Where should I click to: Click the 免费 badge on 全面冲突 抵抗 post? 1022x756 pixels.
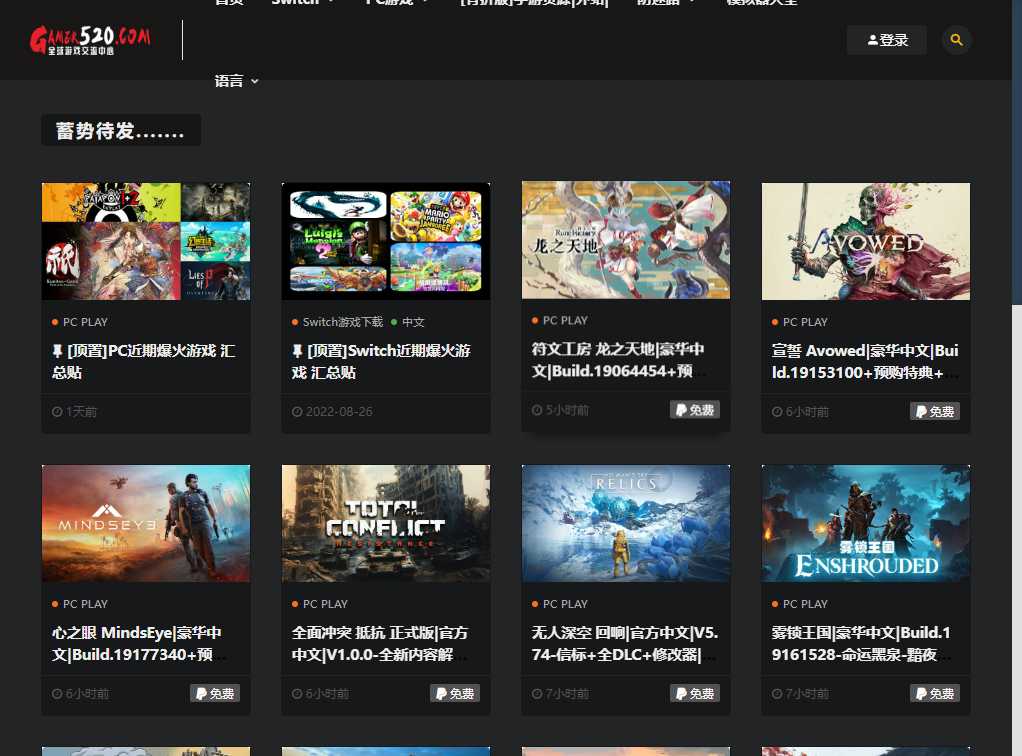(x=455, y=693)
